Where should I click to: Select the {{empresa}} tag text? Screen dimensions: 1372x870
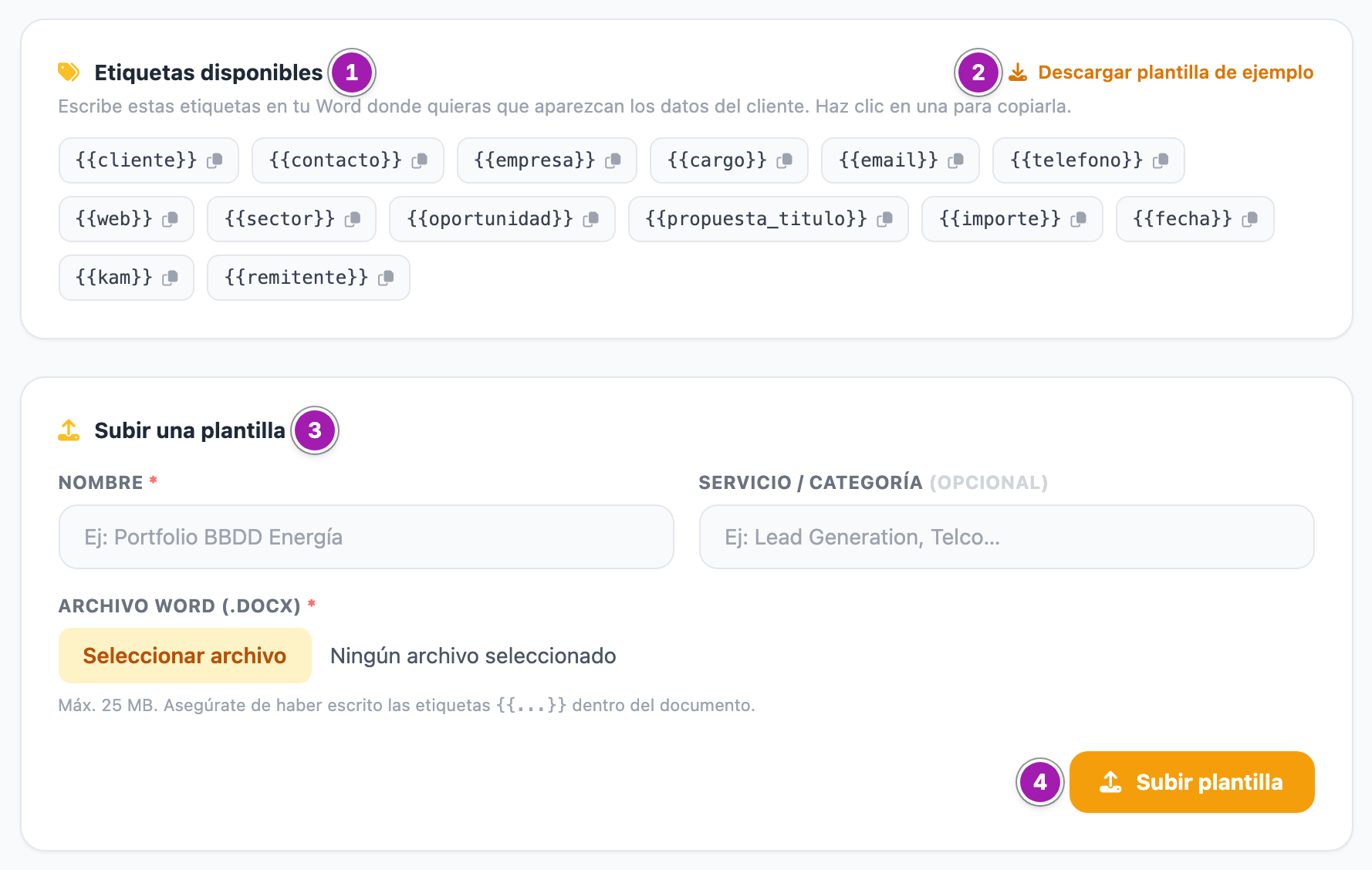(535, 160)
